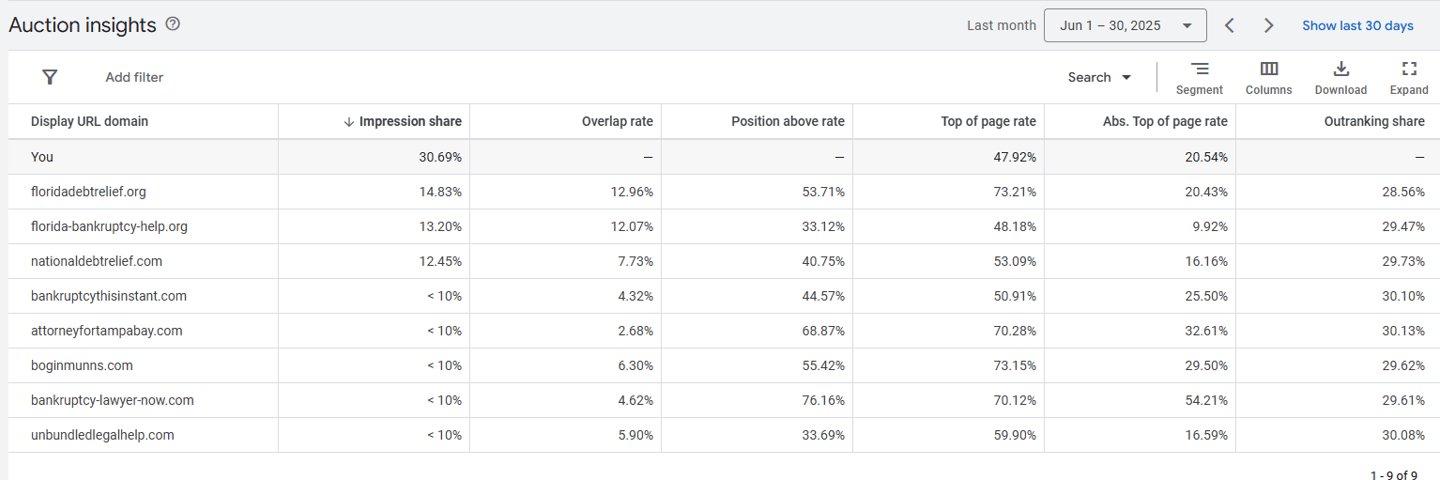Sort by Outranking share header
This screenshot has height=480, width=1440.
point(1374,122)
